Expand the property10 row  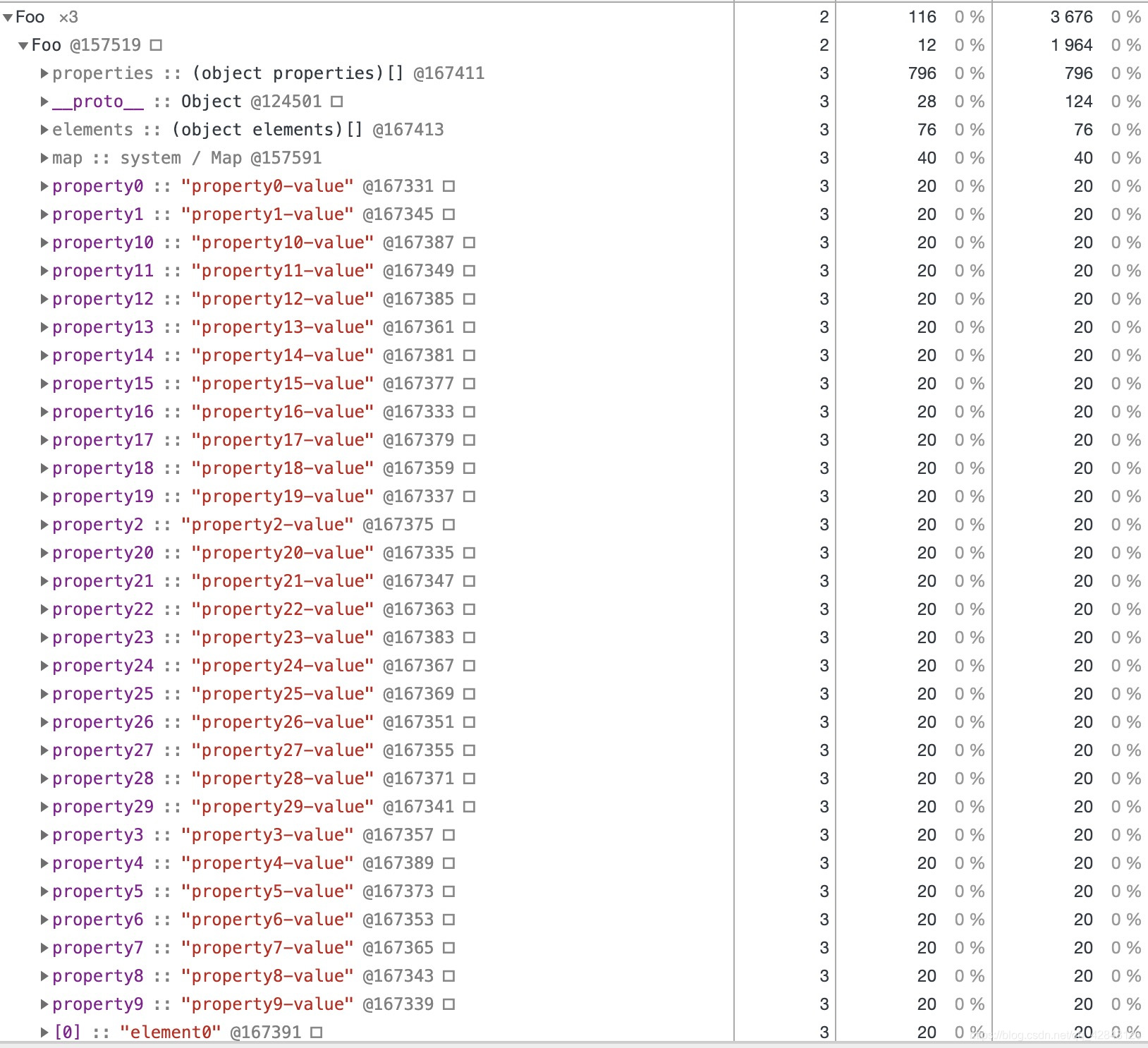[44, 243]
